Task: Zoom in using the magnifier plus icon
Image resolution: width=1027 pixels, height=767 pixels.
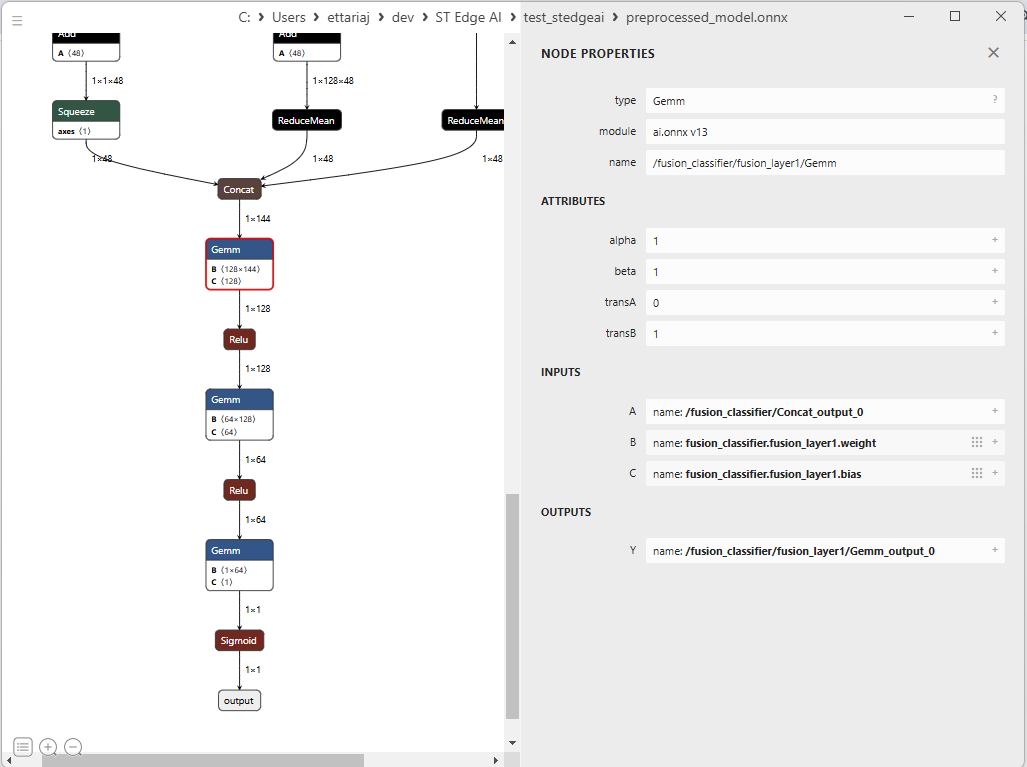Action: 48,747
